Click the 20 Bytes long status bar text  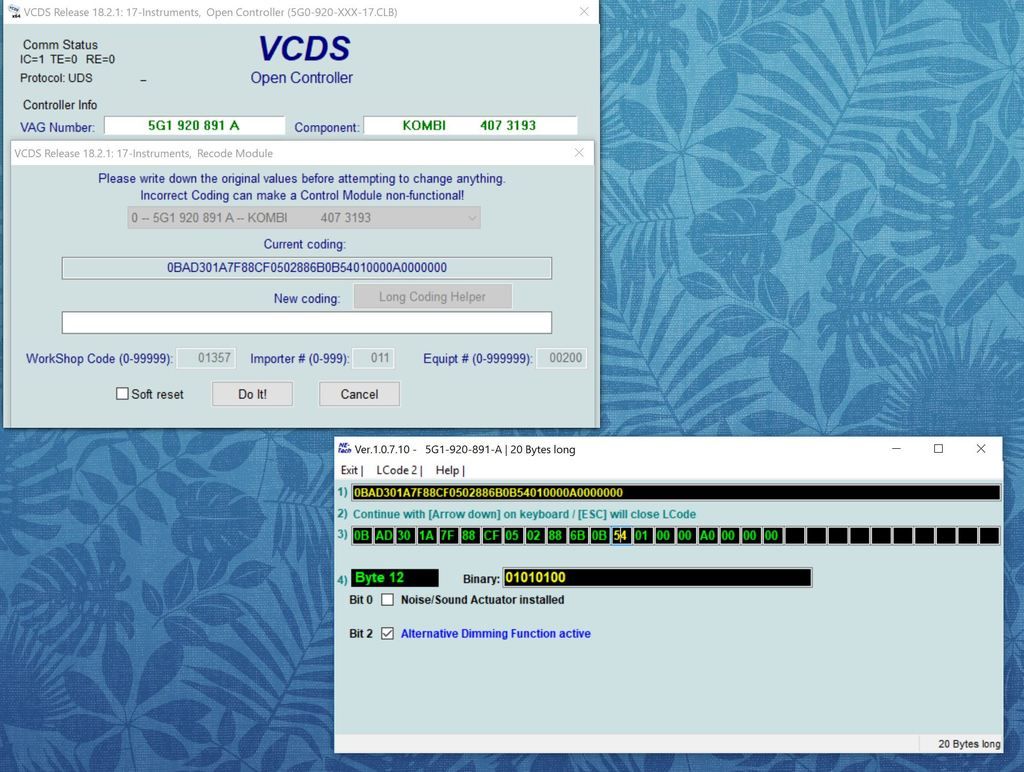969,744
